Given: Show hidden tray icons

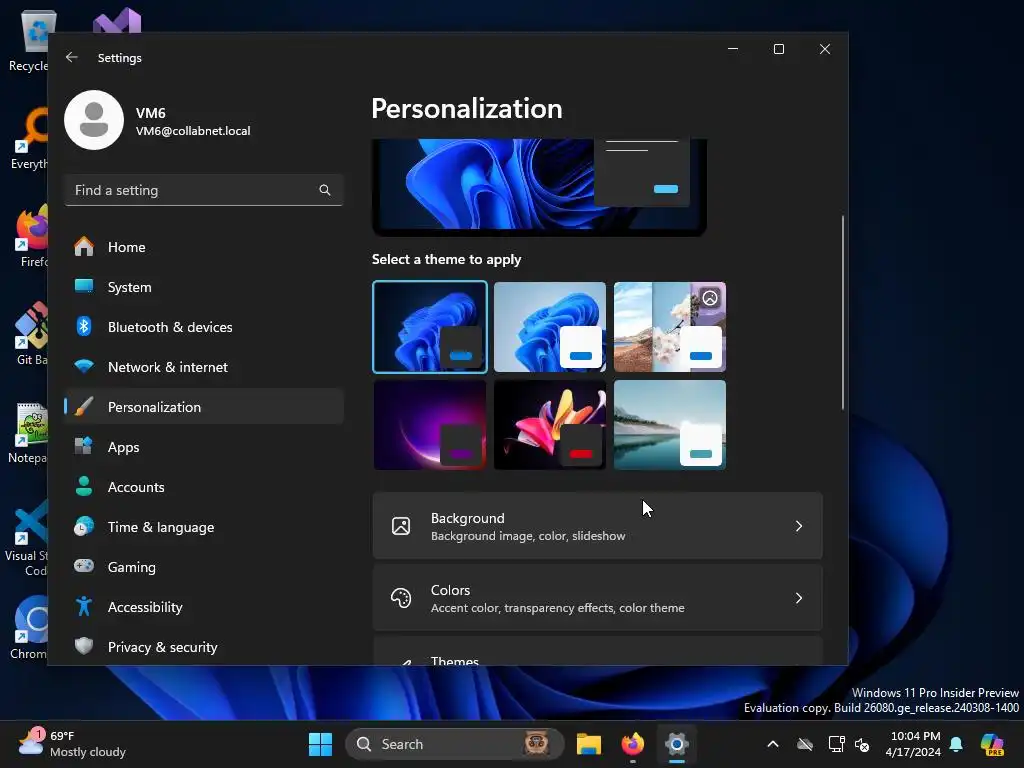Looking at the screenshot, I should coord(773,744).
